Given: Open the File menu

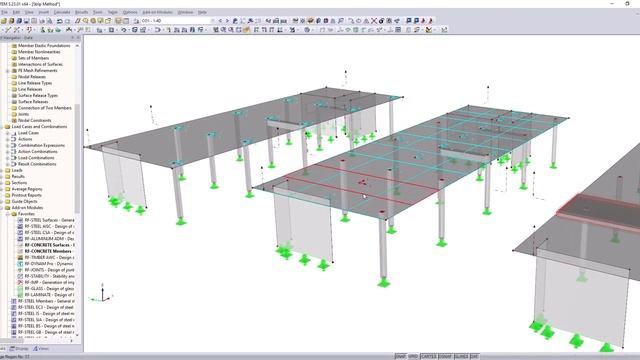Looking at the screenshot, I should [4, 12].
